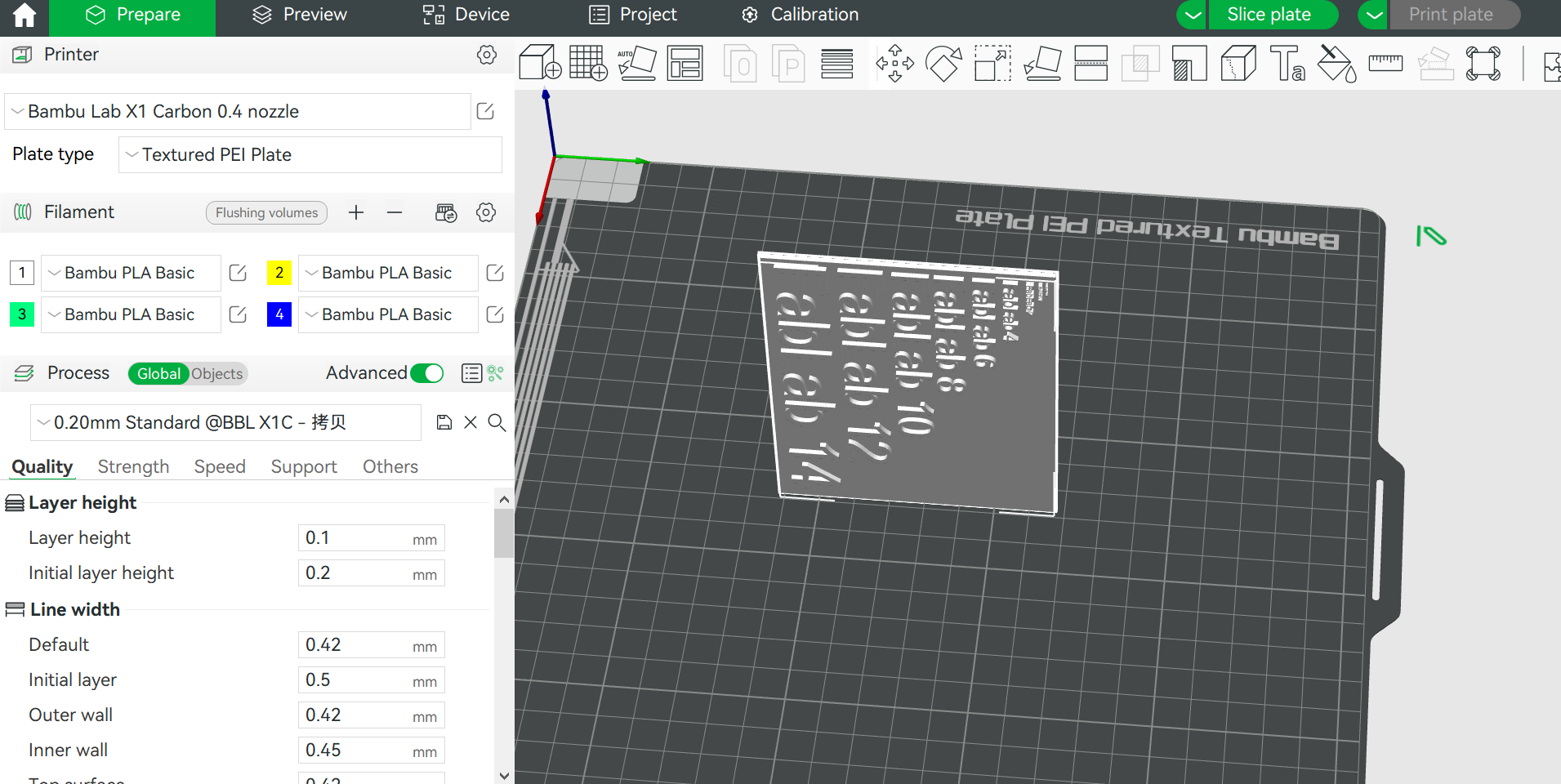
Task: Edit filament 3 preset
Action: [238, 314]
